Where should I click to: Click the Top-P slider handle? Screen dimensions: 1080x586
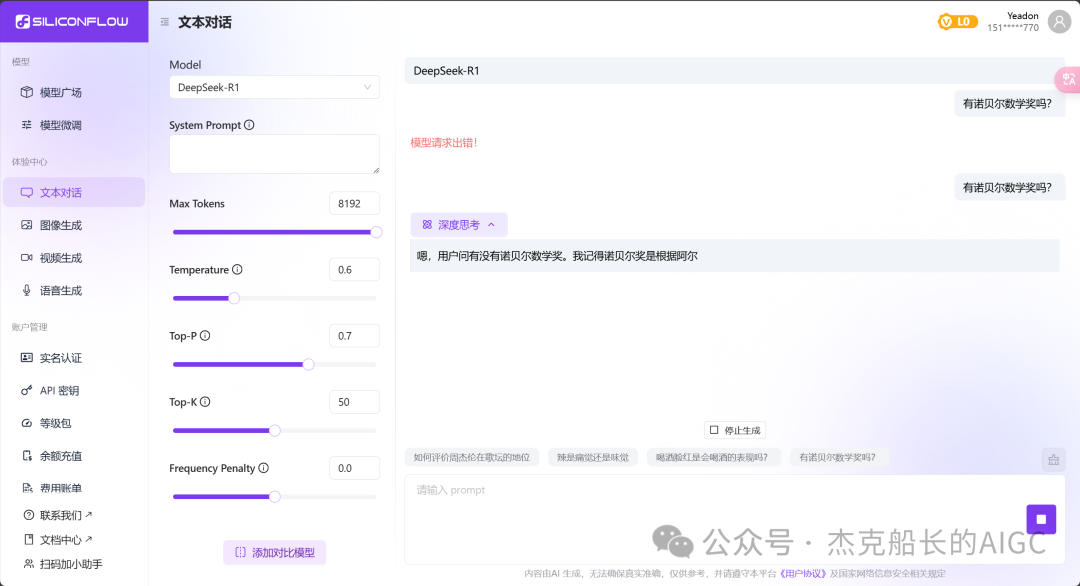pos(309,364)
